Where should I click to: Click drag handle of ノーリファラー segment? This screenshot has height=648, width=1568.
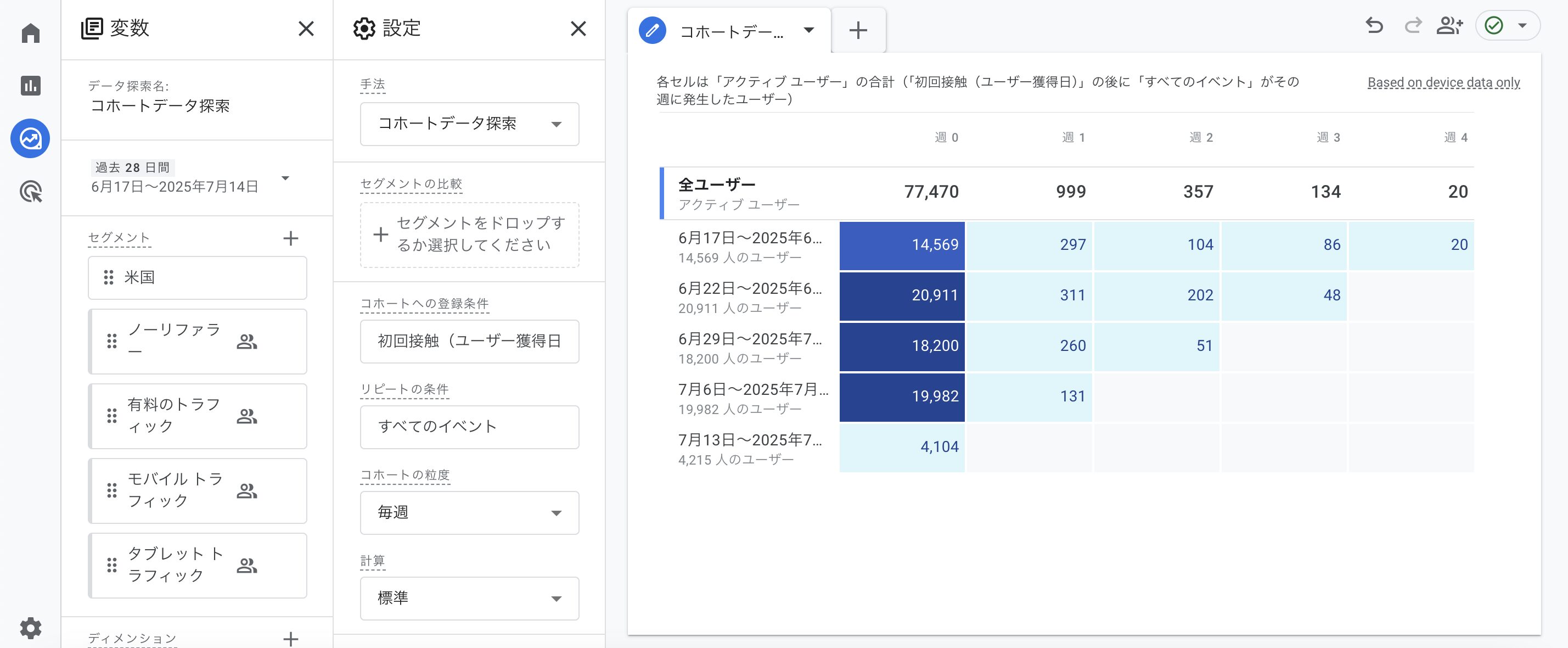(112, 341)
